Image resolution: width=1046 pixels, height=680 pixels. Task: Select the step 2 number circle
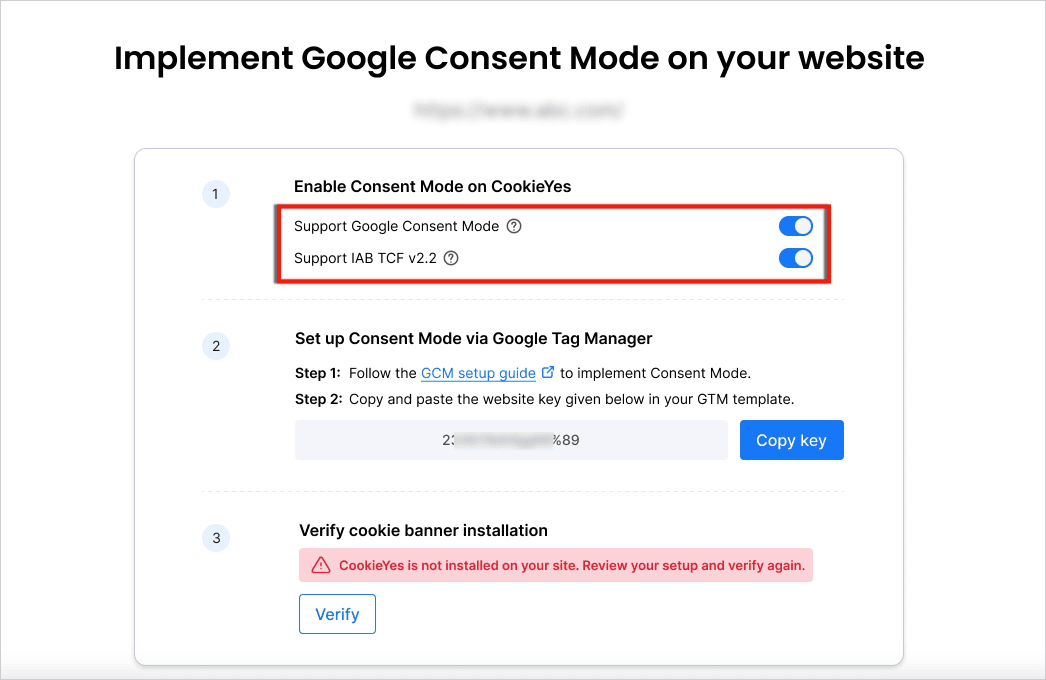(x=215, y=346)
